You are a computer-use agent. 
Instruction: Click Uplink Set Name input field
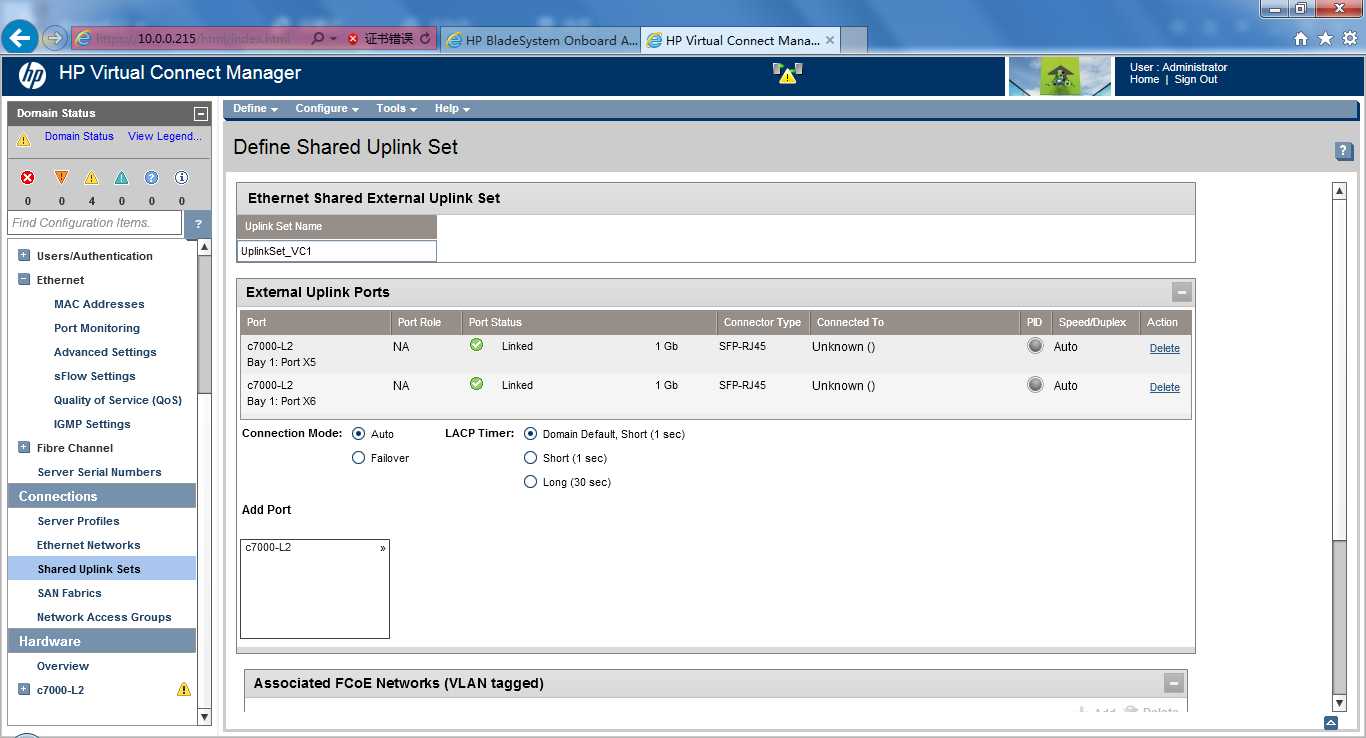coord(337,251)
